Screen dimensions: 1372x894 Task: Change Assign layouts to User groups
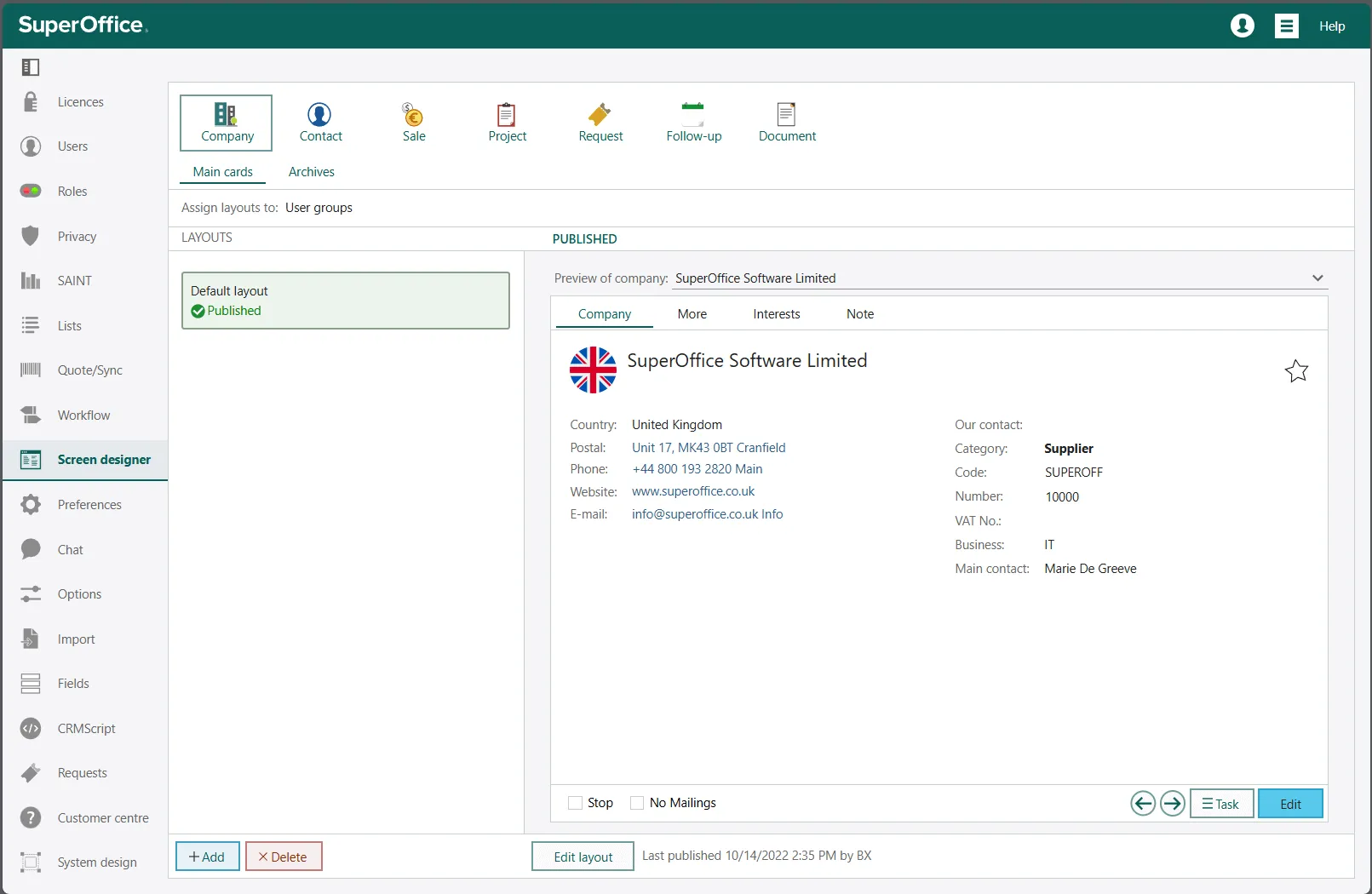319,208
